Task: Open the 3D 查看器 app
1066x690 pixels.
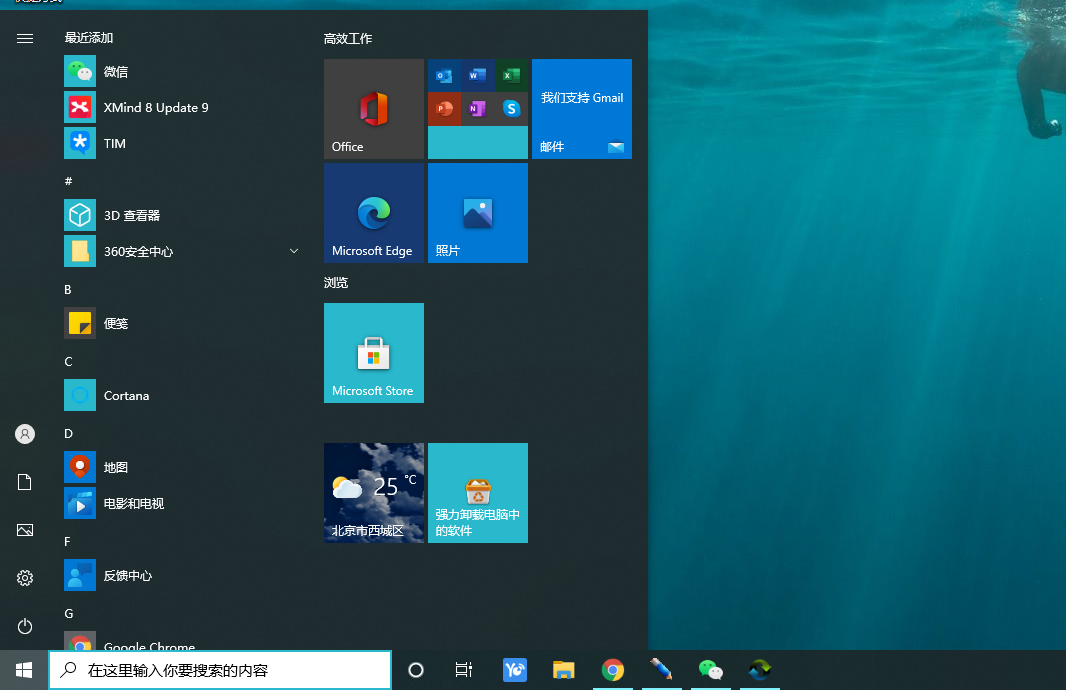Action: pos(131,216)
